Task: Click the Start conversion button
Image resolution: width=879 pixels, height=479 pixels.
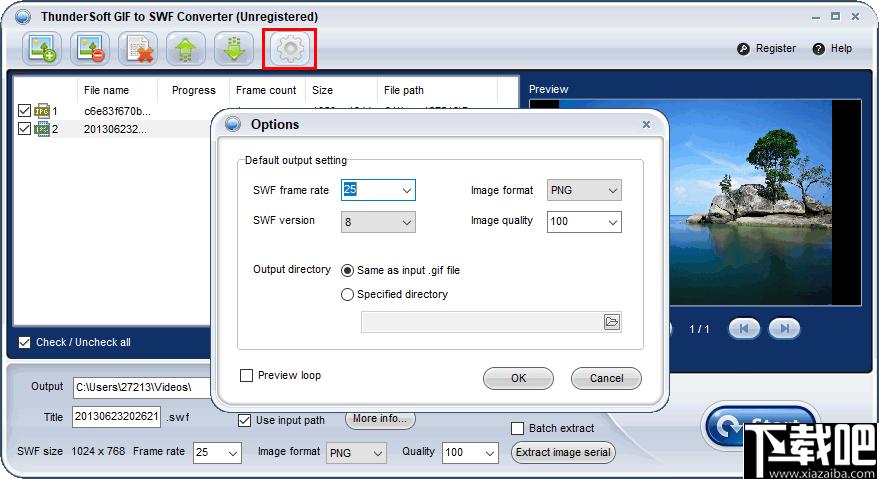Action: (x=760, y=426)
